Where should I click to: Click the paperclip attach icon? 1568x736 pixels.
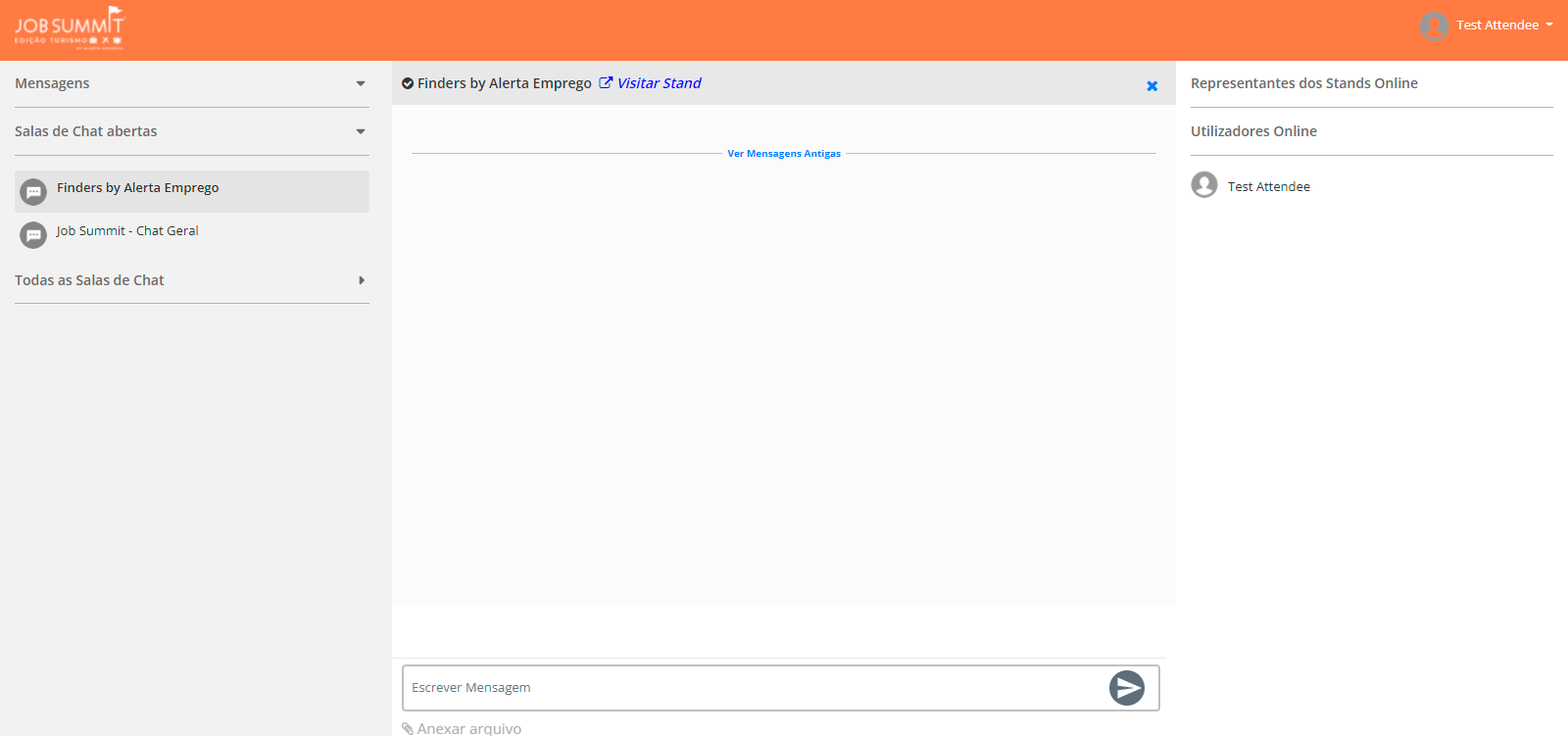(408, 728)
